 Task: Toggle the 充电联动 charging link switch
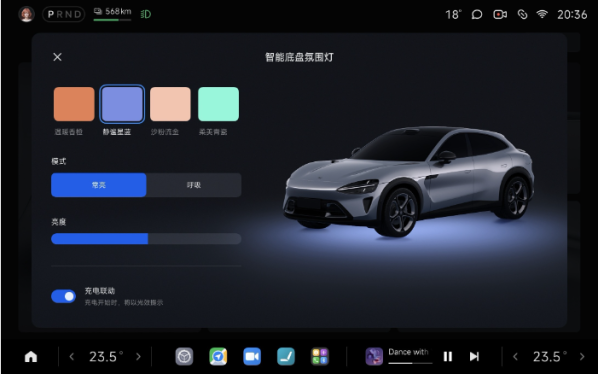pyautogui.click(x=64, y=296)
